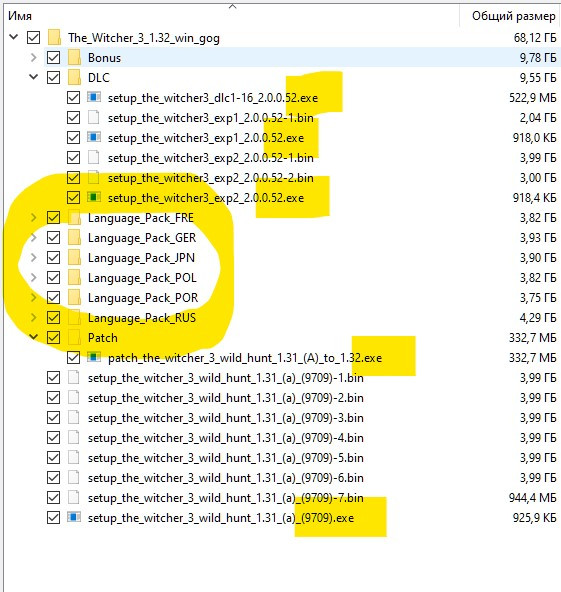Expand the Language_Pack_POL folder
This screenshot has height=592, width=561.
[x=34, y=278]
